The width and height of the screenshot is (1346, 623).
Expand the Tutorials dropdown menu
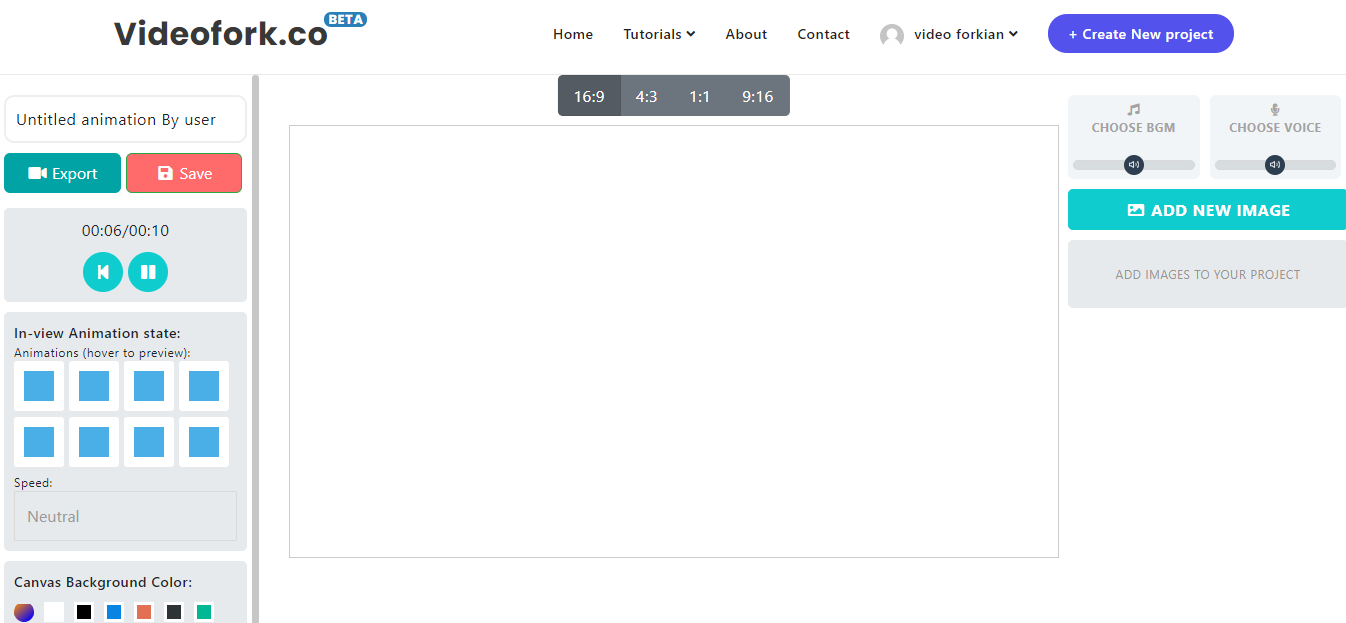[659, 34]
